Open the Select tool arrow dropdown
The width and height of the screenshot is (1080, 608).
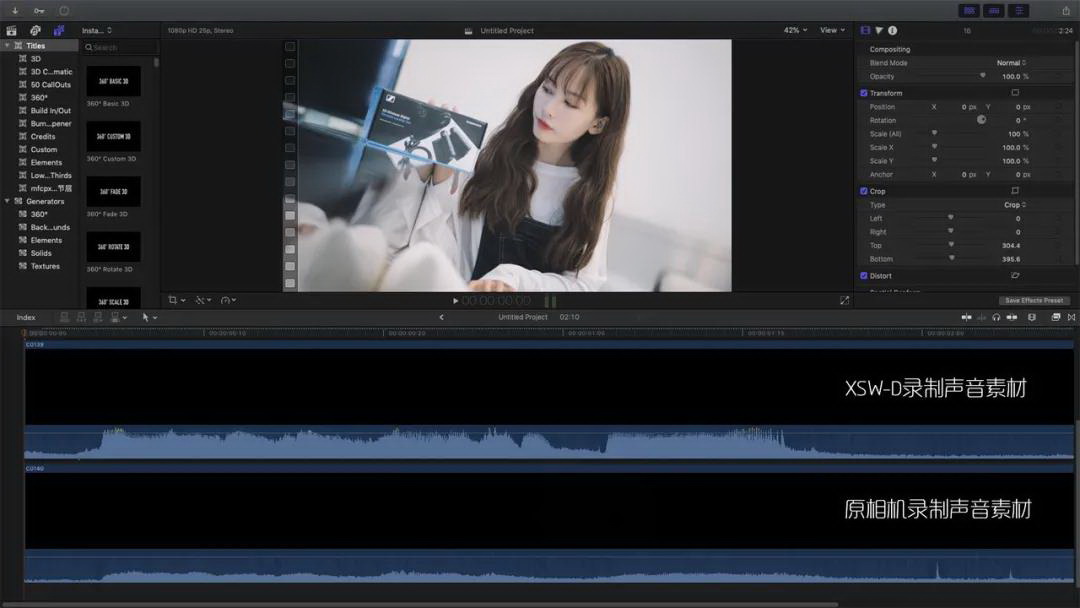point(149,317)
